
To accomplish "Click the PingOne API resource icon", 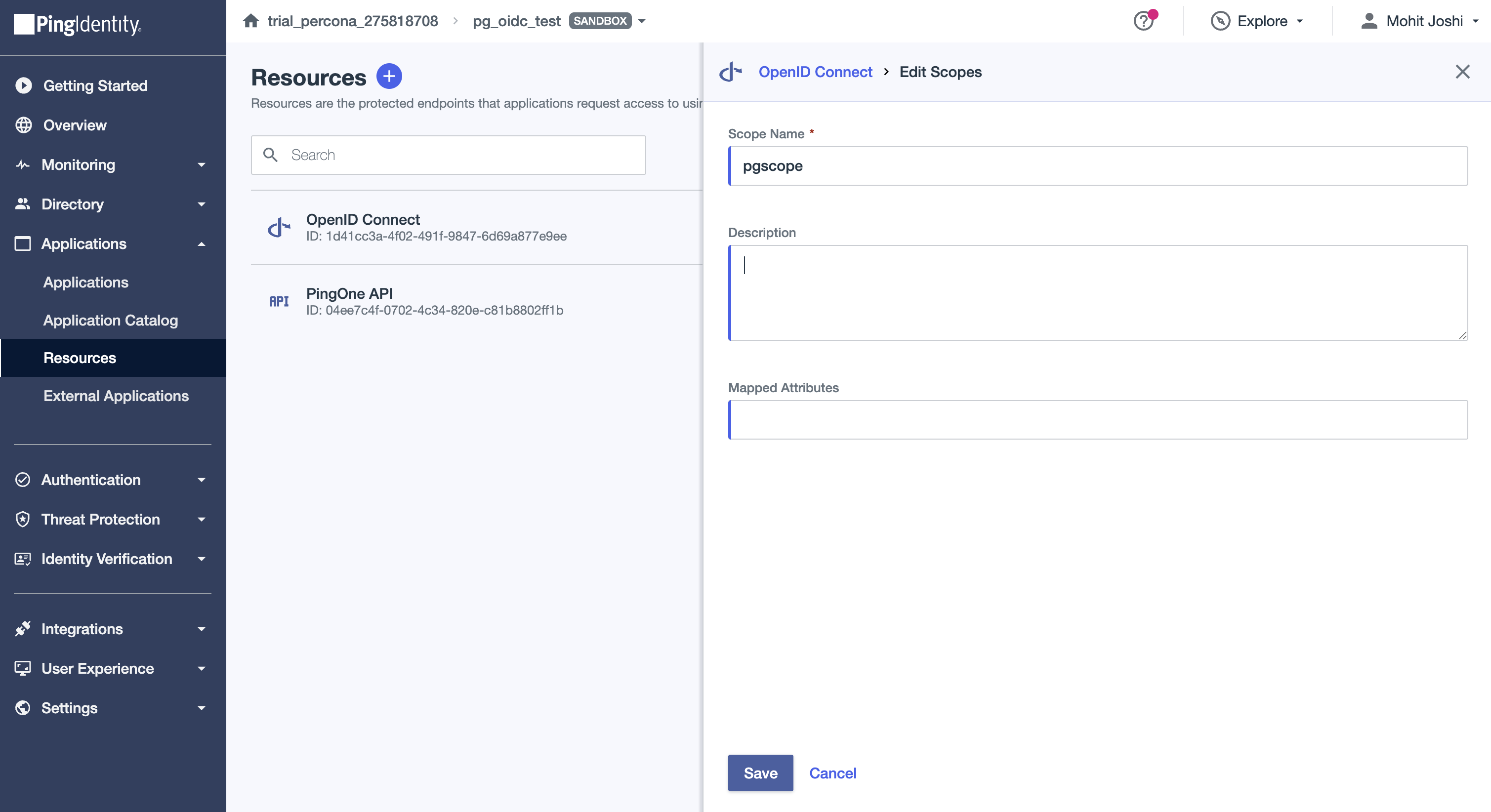I will (x=279, y=301).
